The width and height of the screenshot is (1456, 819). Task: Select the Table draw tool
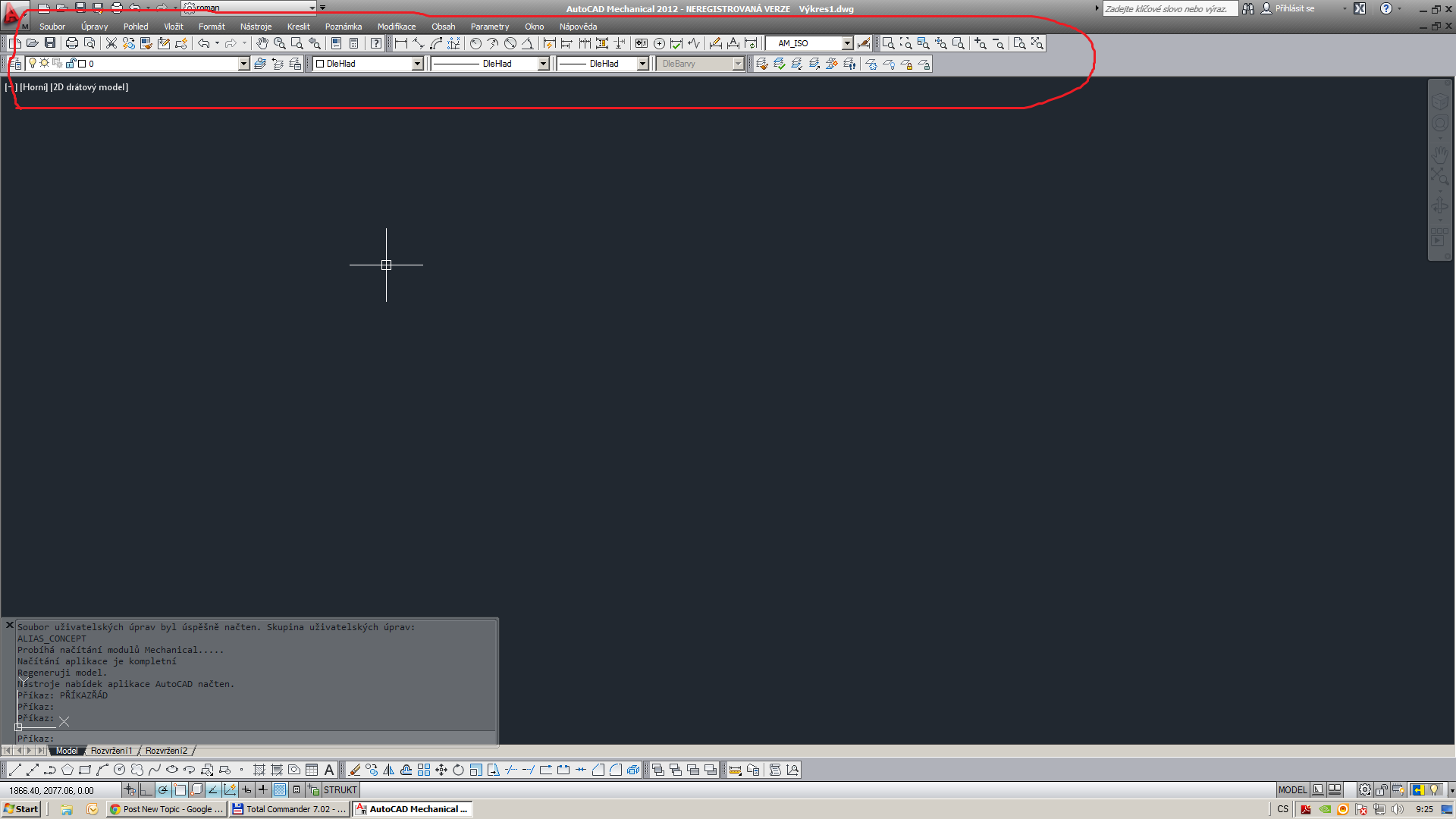click(312, 770)
